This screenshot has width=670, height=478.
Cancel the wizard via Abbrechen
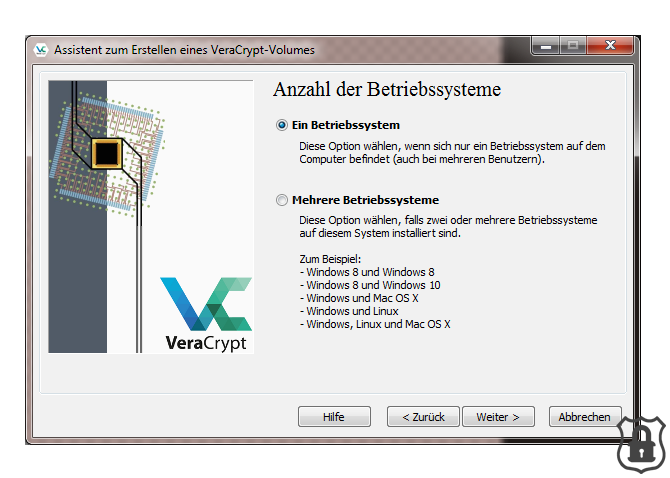tap(585, 416)
